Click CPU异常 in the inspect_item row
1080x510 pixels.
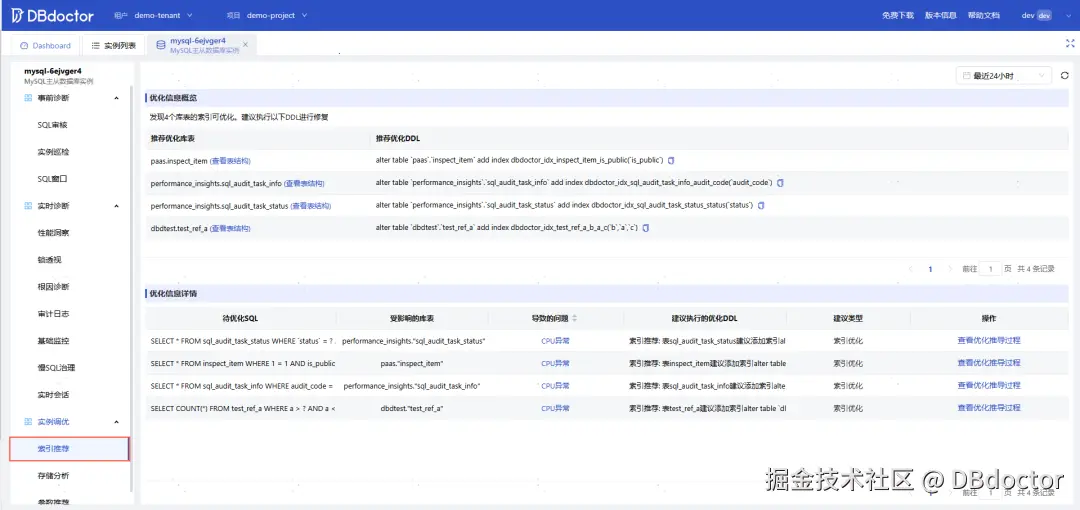click(x=555, y=363)
